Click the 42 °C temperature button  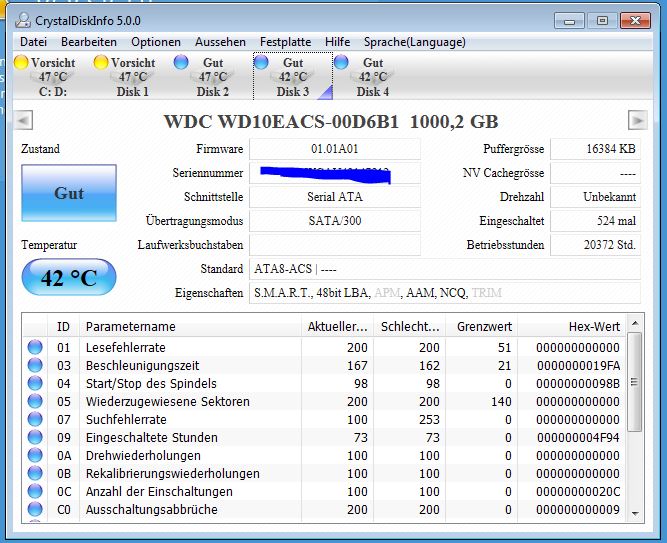click(x=69, y=277)
